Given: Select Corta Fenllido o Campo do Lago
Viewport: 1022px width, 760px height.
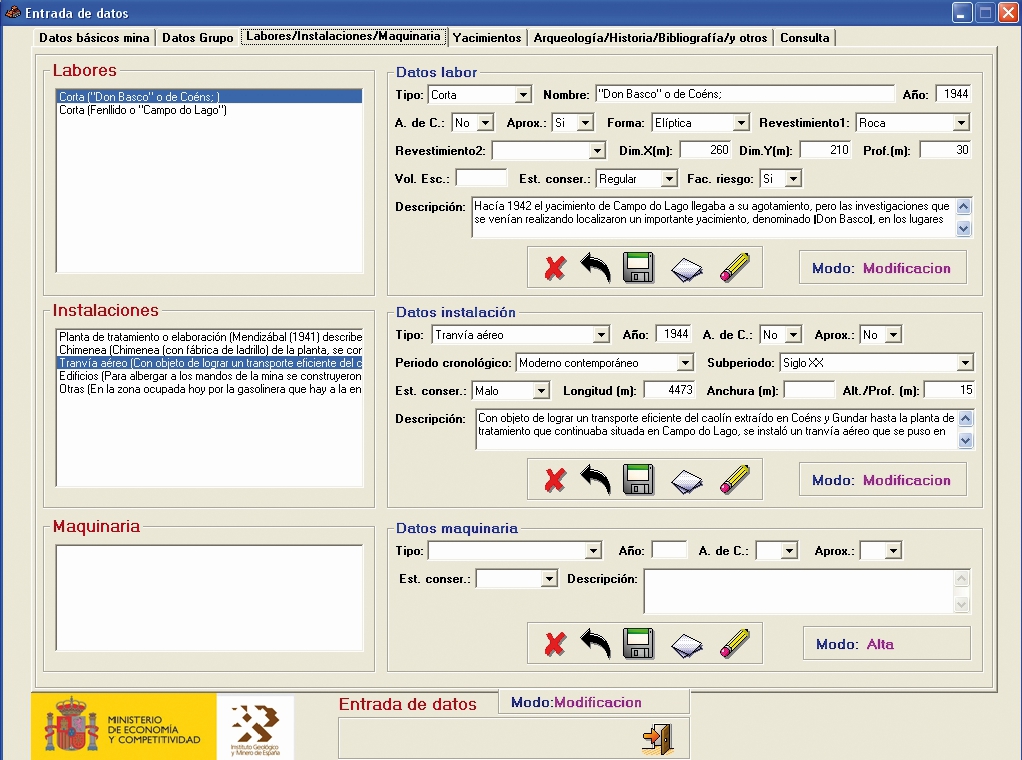Looking at the screenshot, I should (x=143, y=110).
